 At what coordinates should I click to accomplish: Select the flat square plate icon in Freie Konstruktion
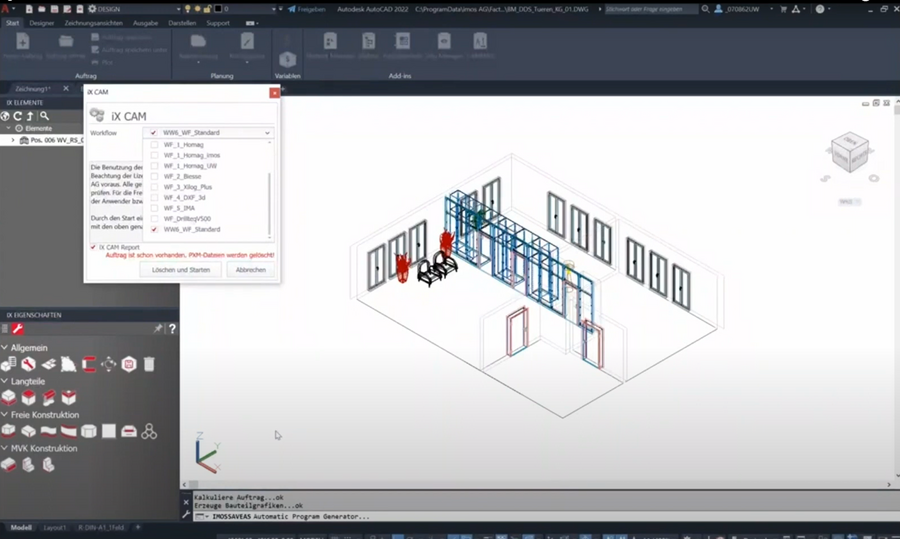pos(108,431)
